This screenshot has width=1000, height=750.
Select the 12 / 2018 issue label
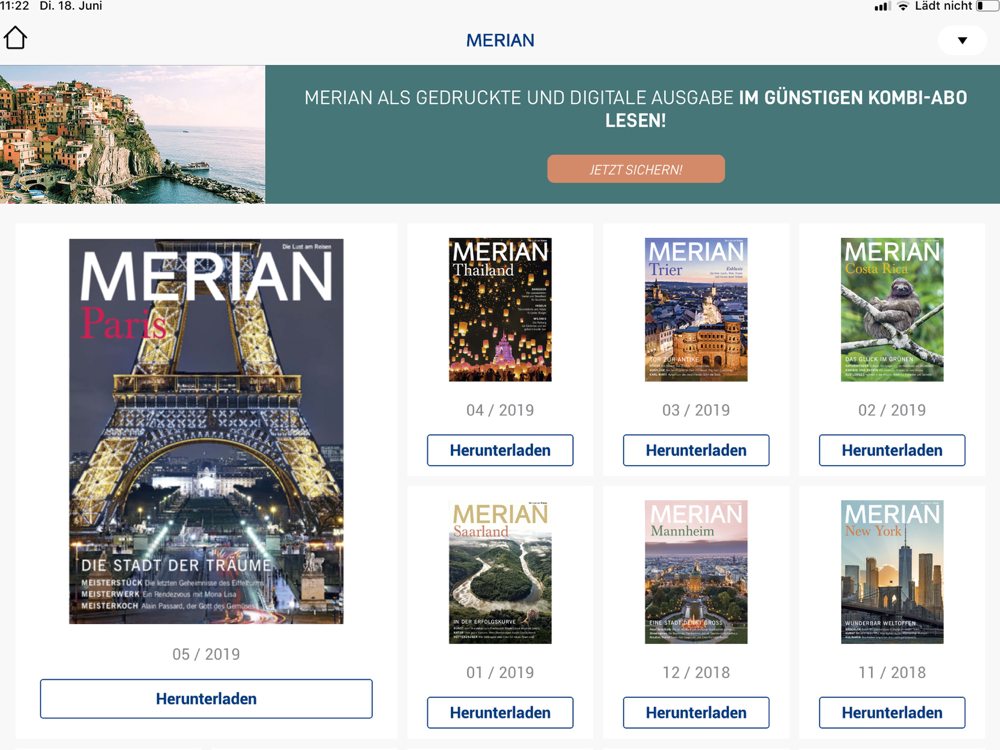696,672
